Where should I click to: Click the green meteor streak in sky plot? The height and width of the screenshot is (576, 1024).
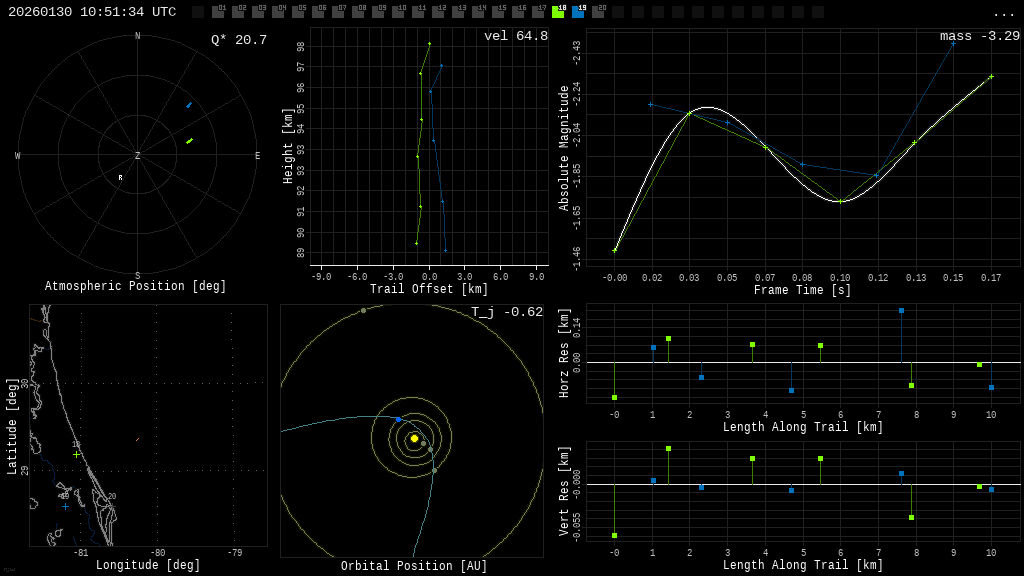[x=189, y=141]
